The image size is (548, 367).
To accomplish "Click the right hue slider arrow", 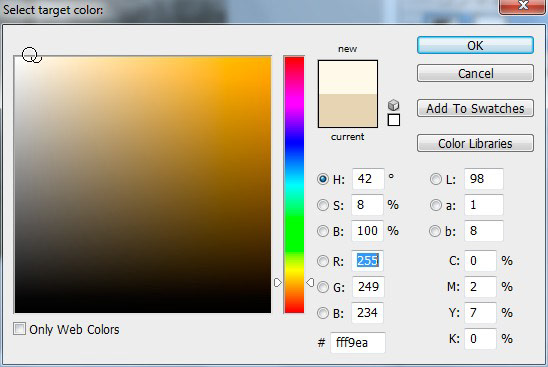I will 310,282.
